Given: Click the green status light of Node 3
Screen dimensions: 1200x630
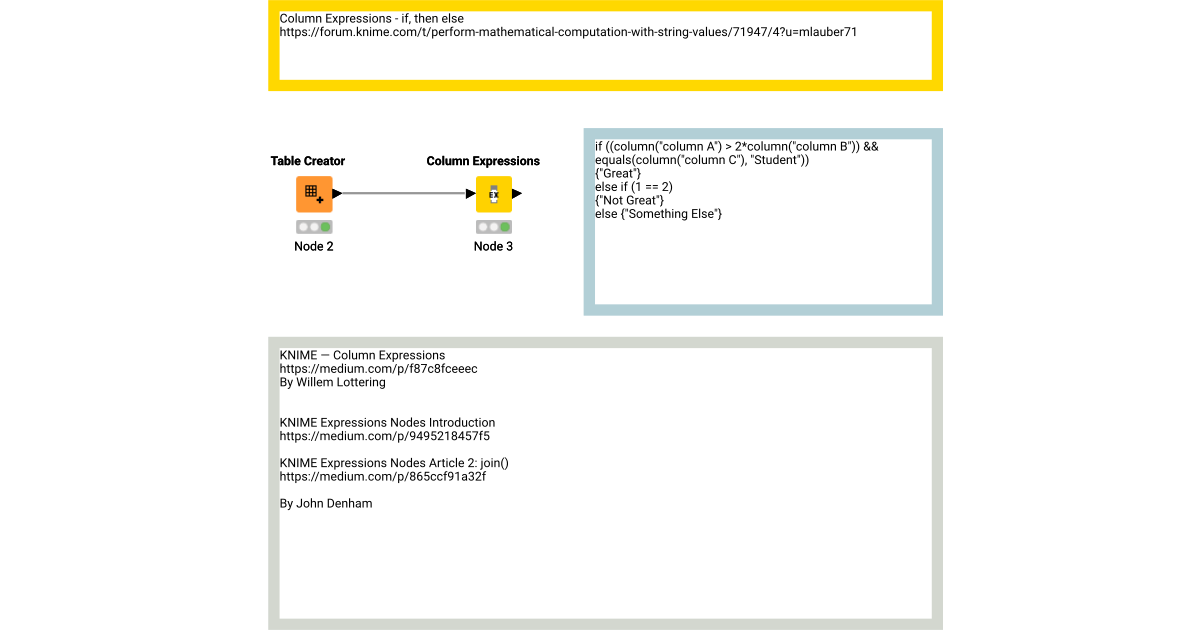Looking at the screenshot, I should coord(504,227).
